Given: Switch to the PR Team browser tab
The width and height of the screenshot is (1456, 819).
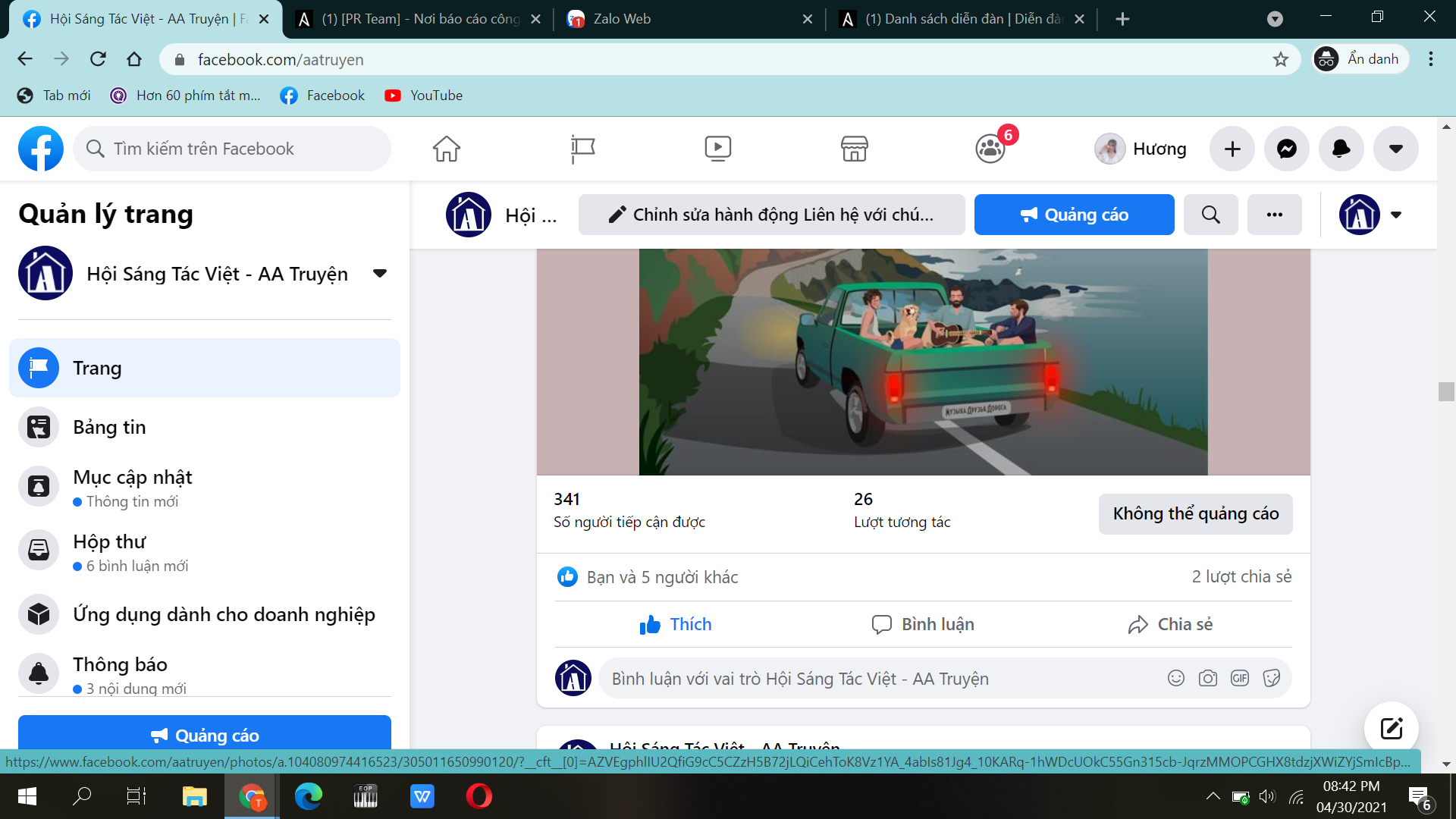Looking at the screenshot, I should [x=417, y=19].
